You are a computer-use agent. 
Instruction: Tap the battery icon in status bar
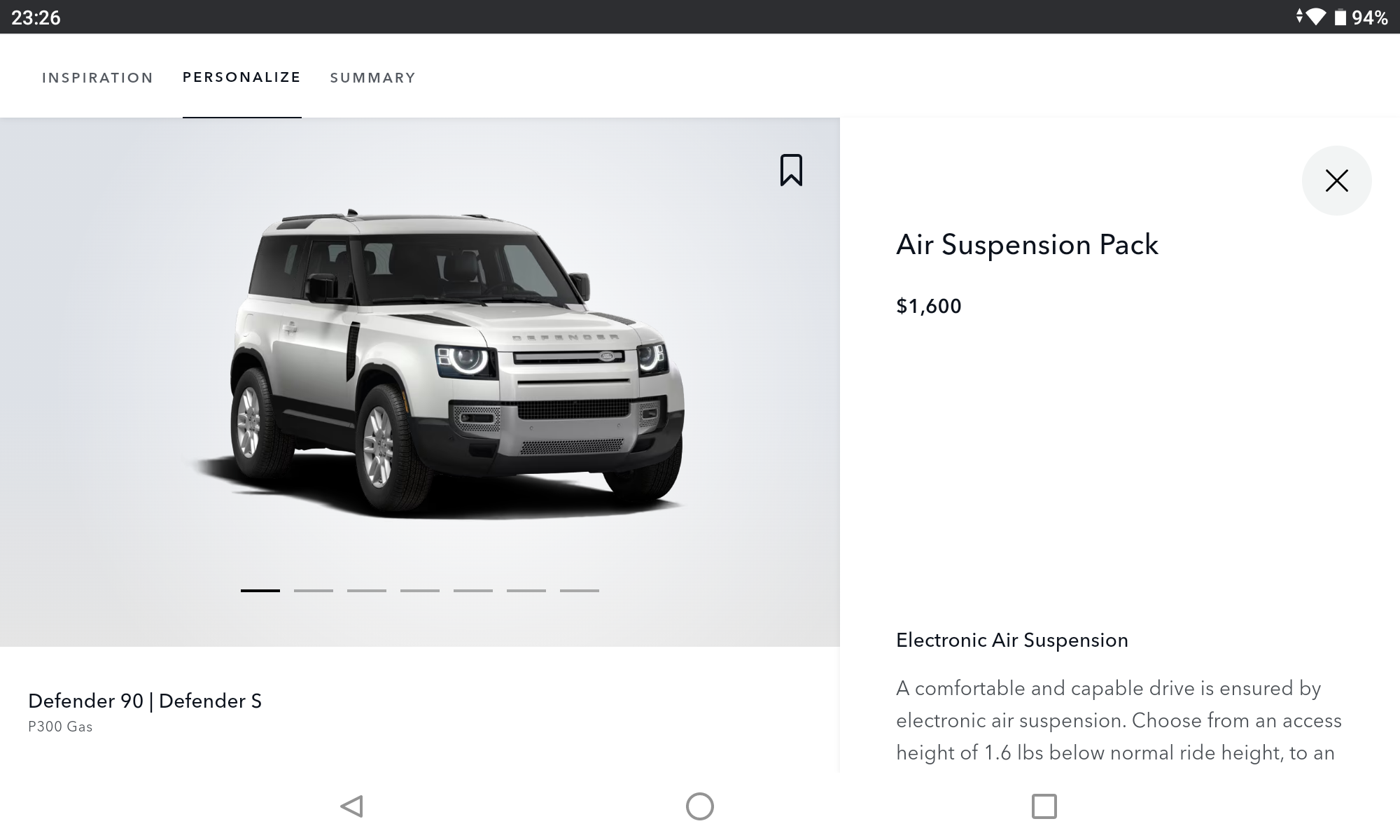(x=1340, y=17)
